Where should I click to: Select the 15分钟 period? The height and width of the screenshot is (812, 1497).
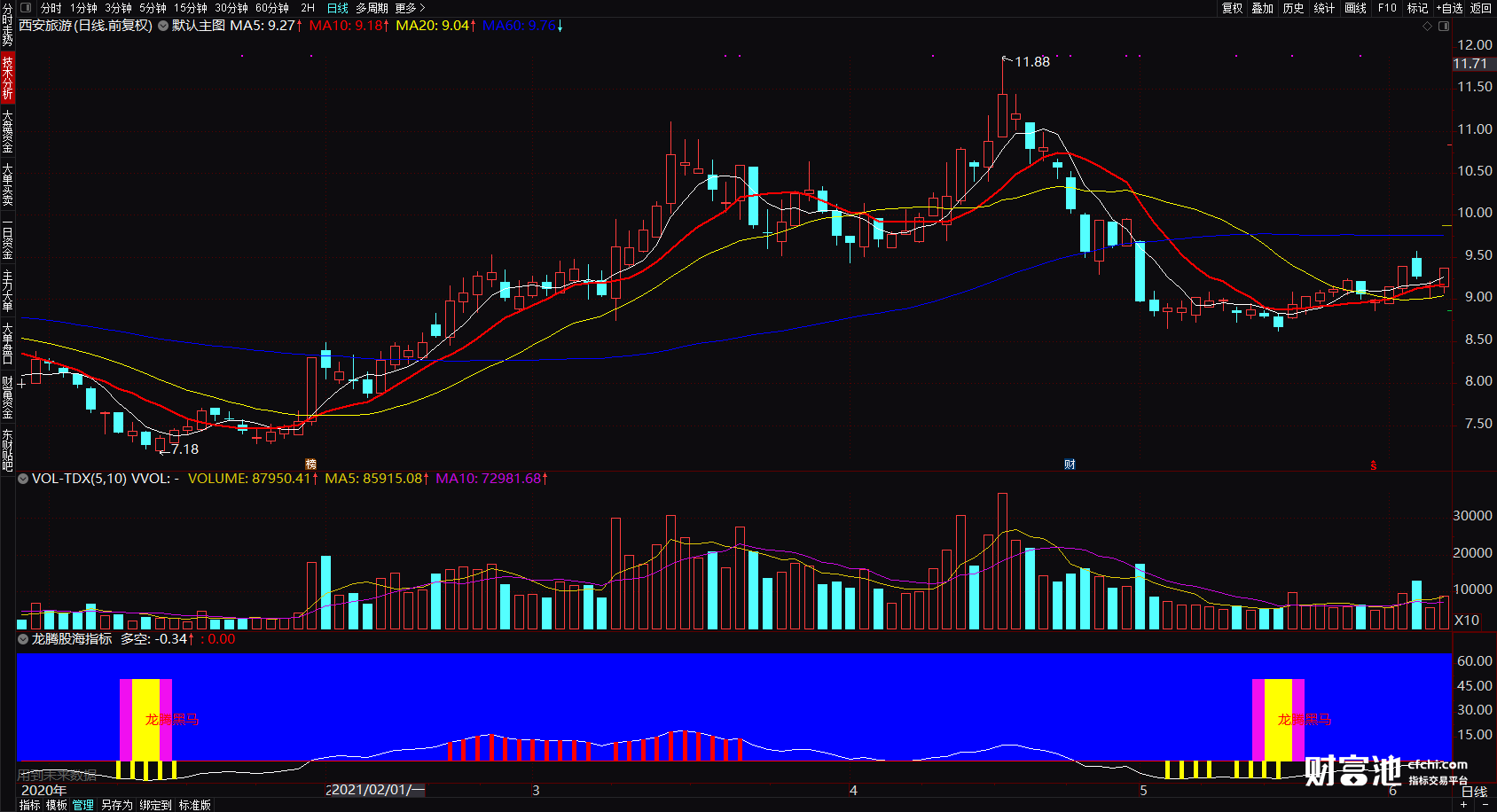point(190,7)
